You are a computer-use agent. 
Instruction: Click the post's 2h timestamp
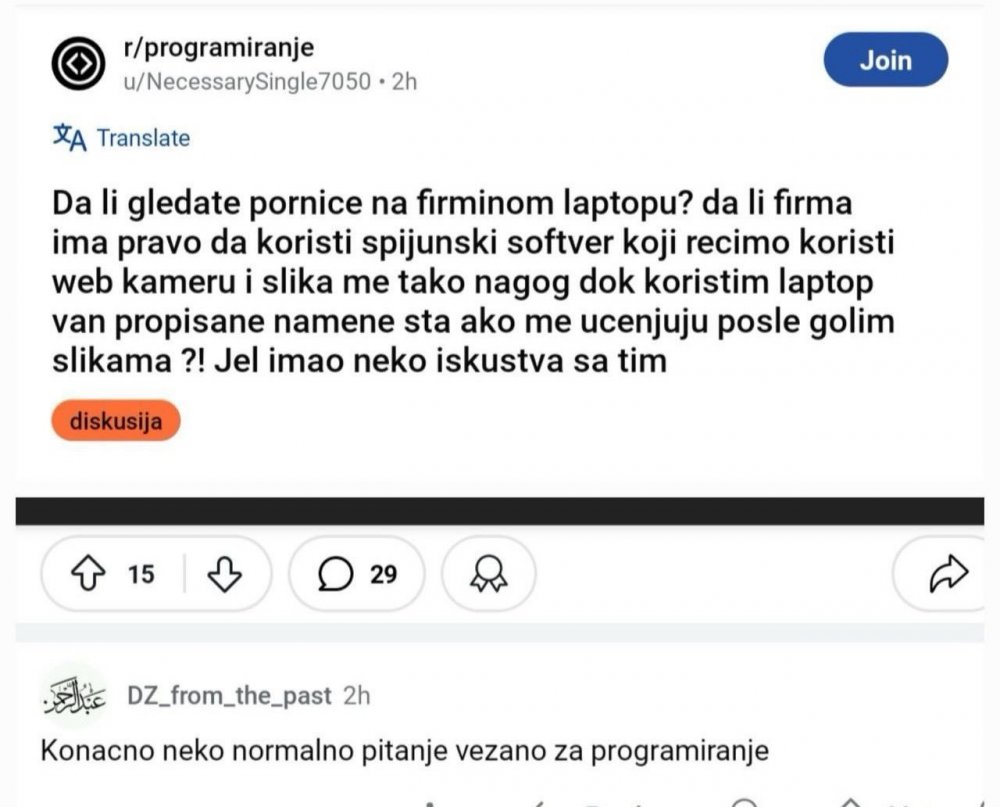(x=404, y=82)
